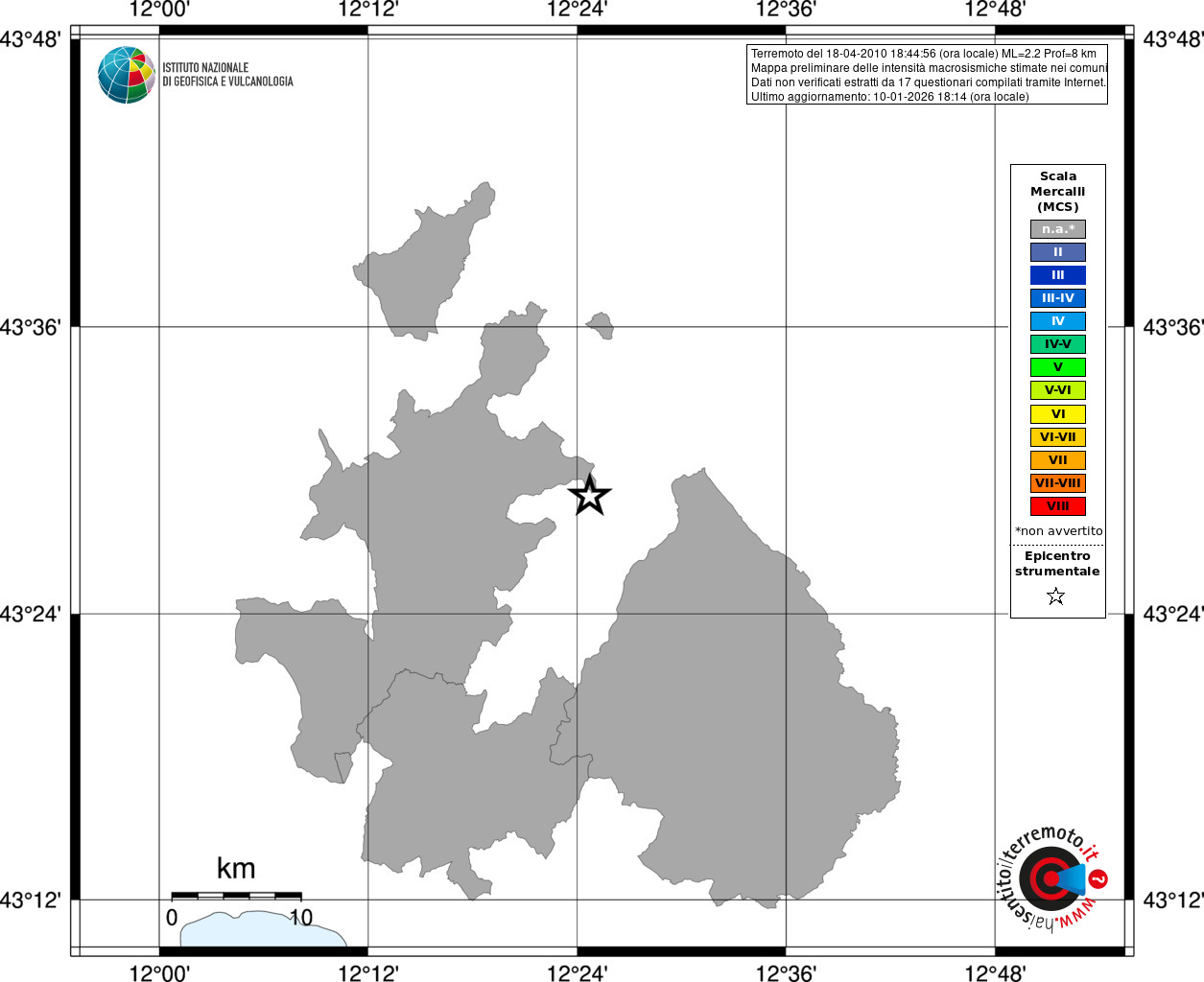Click the INGV globe logo
This screenshot has height=982, width=1204.
coord(127,75)
